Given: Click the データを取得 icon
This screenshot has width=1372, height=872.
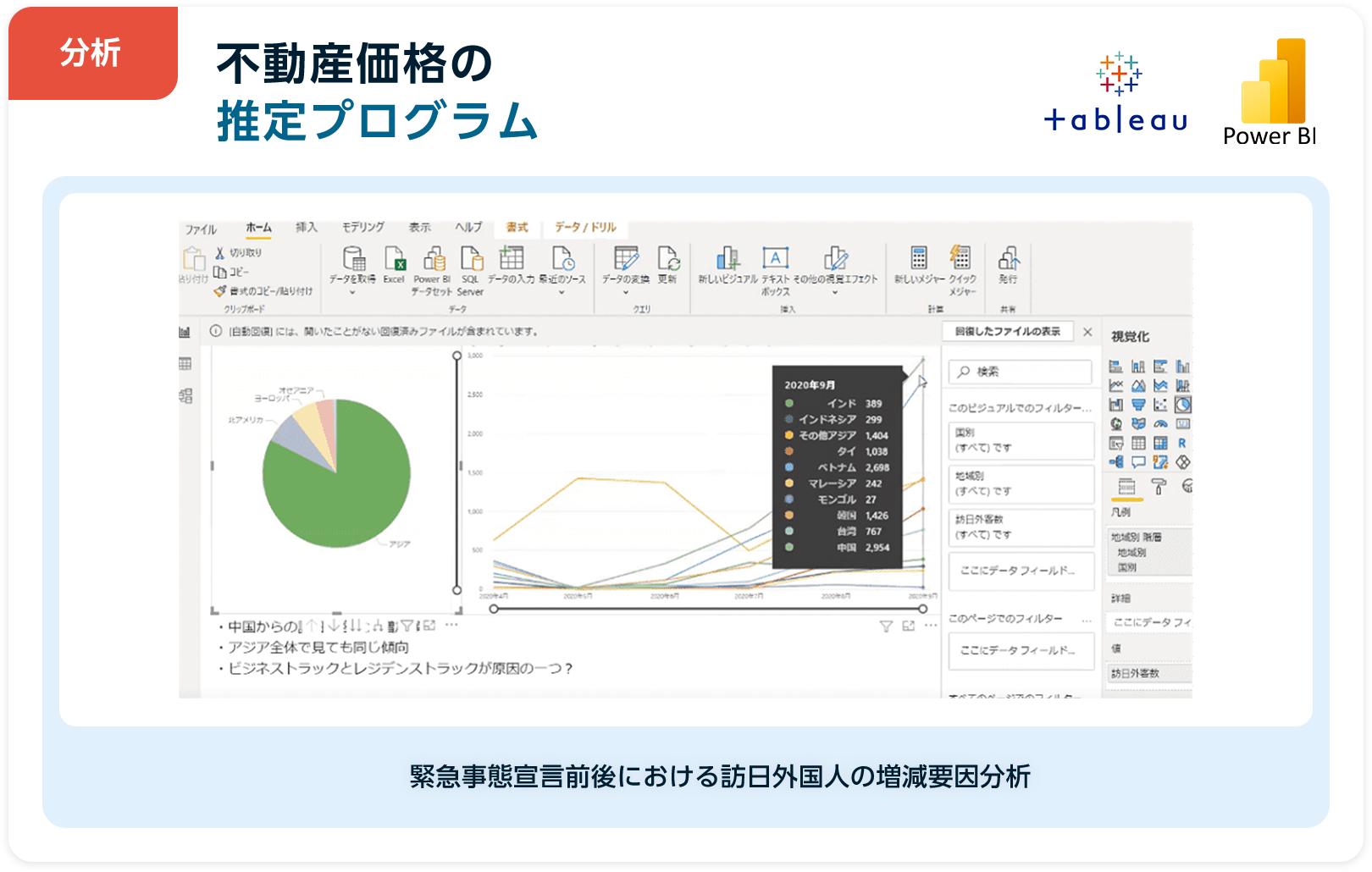Looking at the screenshot, I should click(354, 257).
